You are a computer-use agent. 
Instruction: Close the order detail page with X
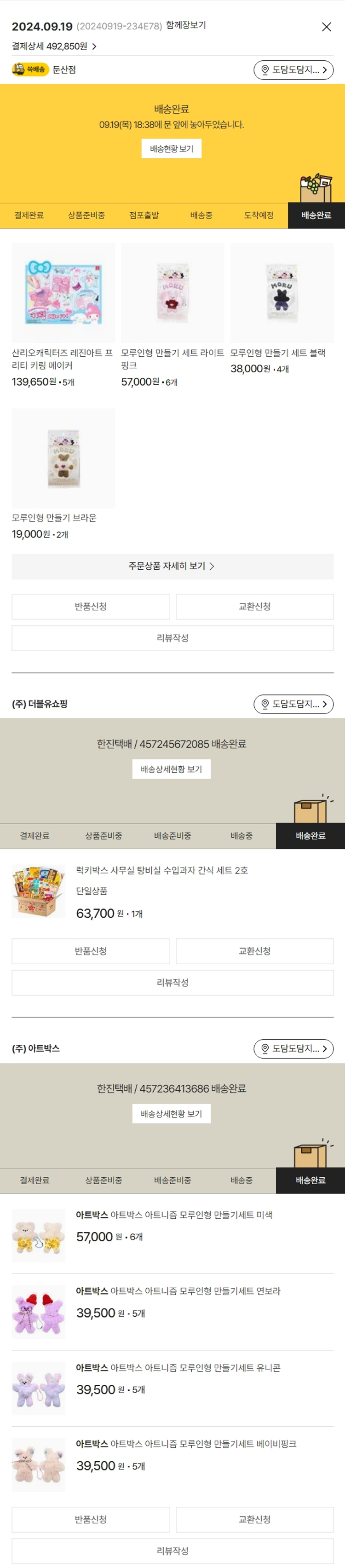(x=326, y=27)
